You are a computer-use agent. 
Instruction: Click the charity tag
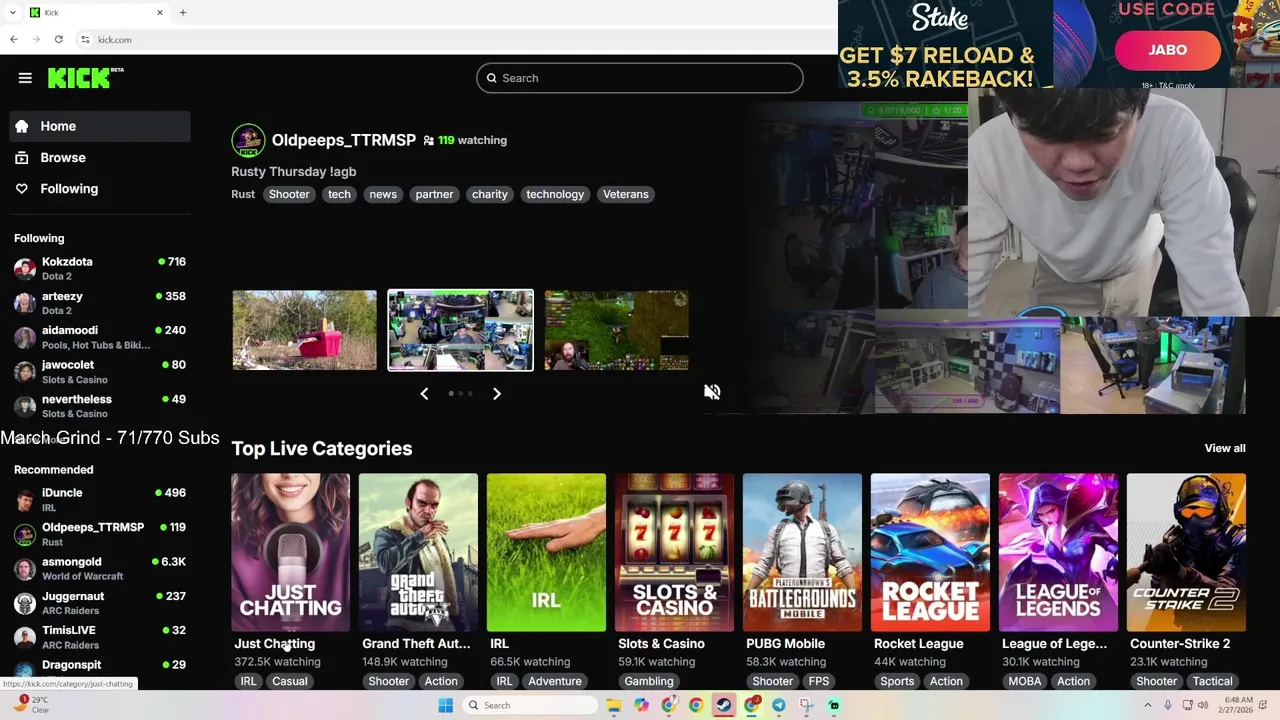click(490, 194)
